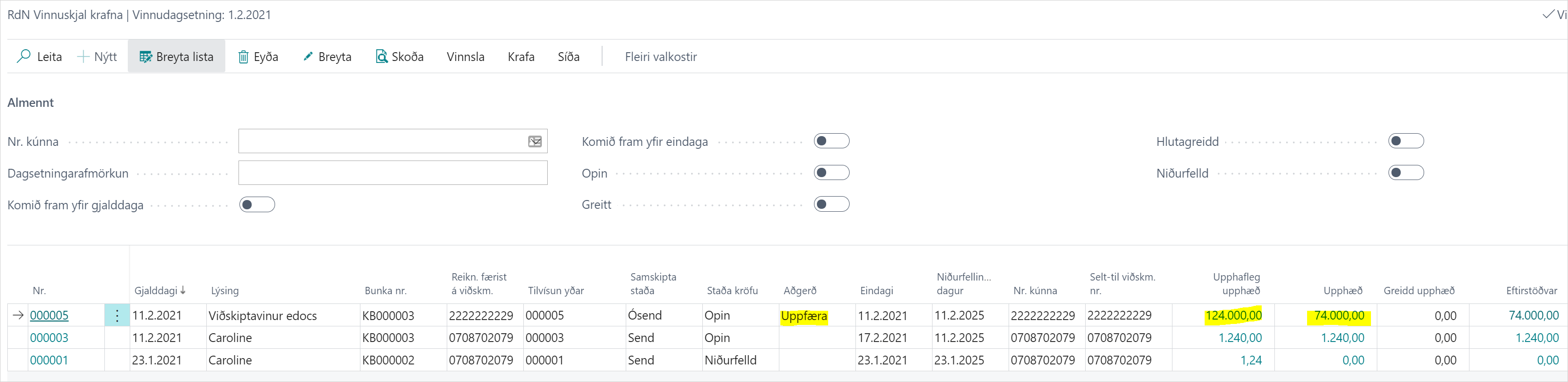The width and height of the screenshot is (1568, 382).
Task: Toggle the Komið fram yfir eindaga switch
Action: tap(831, 141)
